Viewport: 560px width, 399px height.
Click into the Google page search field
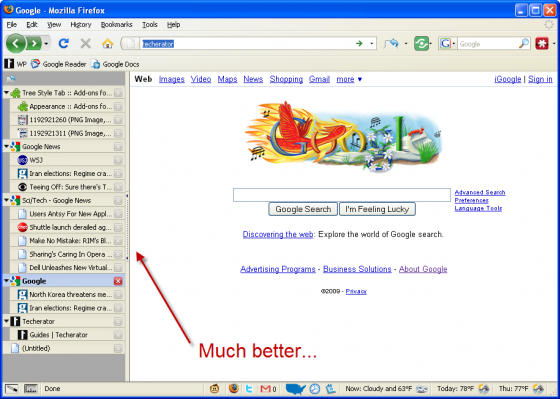point(342,195)
